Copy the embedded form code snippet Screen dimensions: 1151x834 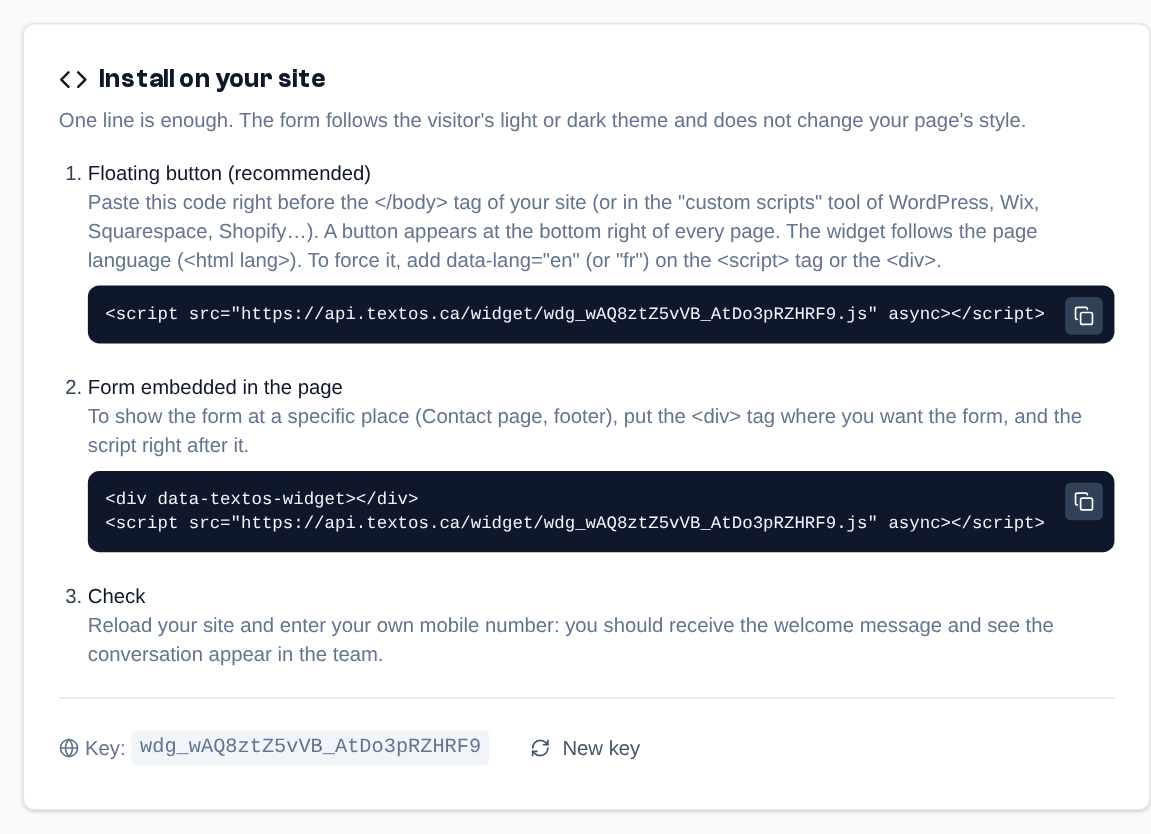coord(1083,501)
